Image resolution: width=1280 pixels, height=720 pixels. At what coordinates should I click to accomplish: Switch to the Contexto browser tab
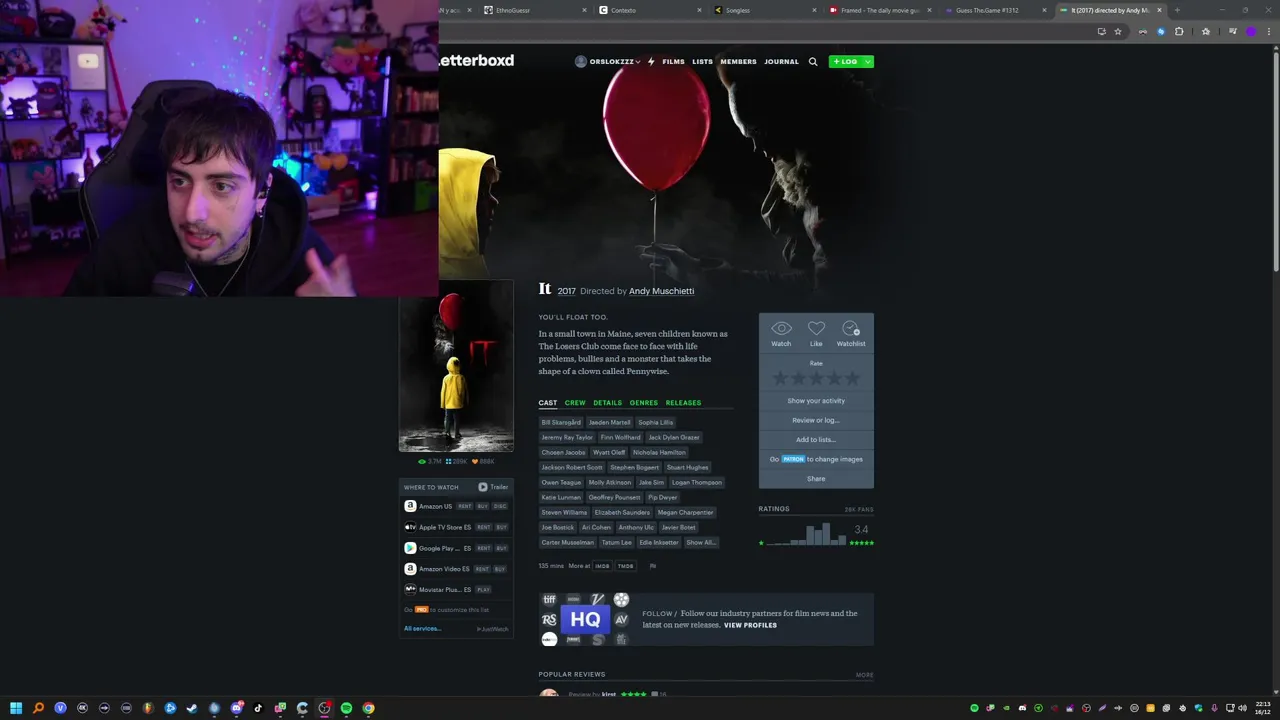click(650, 10)
